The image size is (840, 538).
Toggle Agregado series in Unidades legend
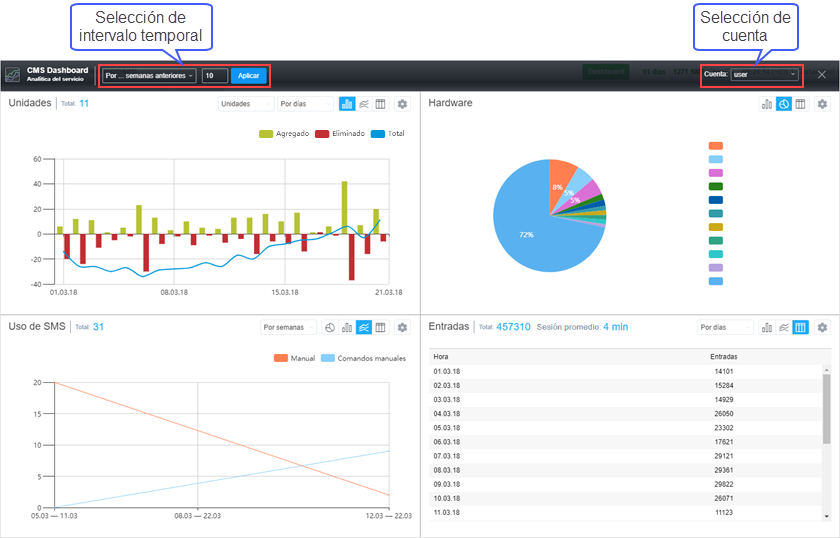[x=284, y=134]
